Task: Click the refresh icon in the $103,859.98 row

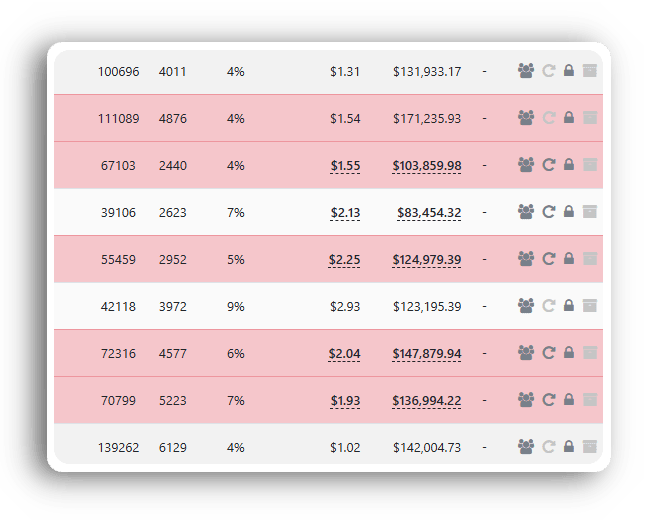Action: click(548, 165)
